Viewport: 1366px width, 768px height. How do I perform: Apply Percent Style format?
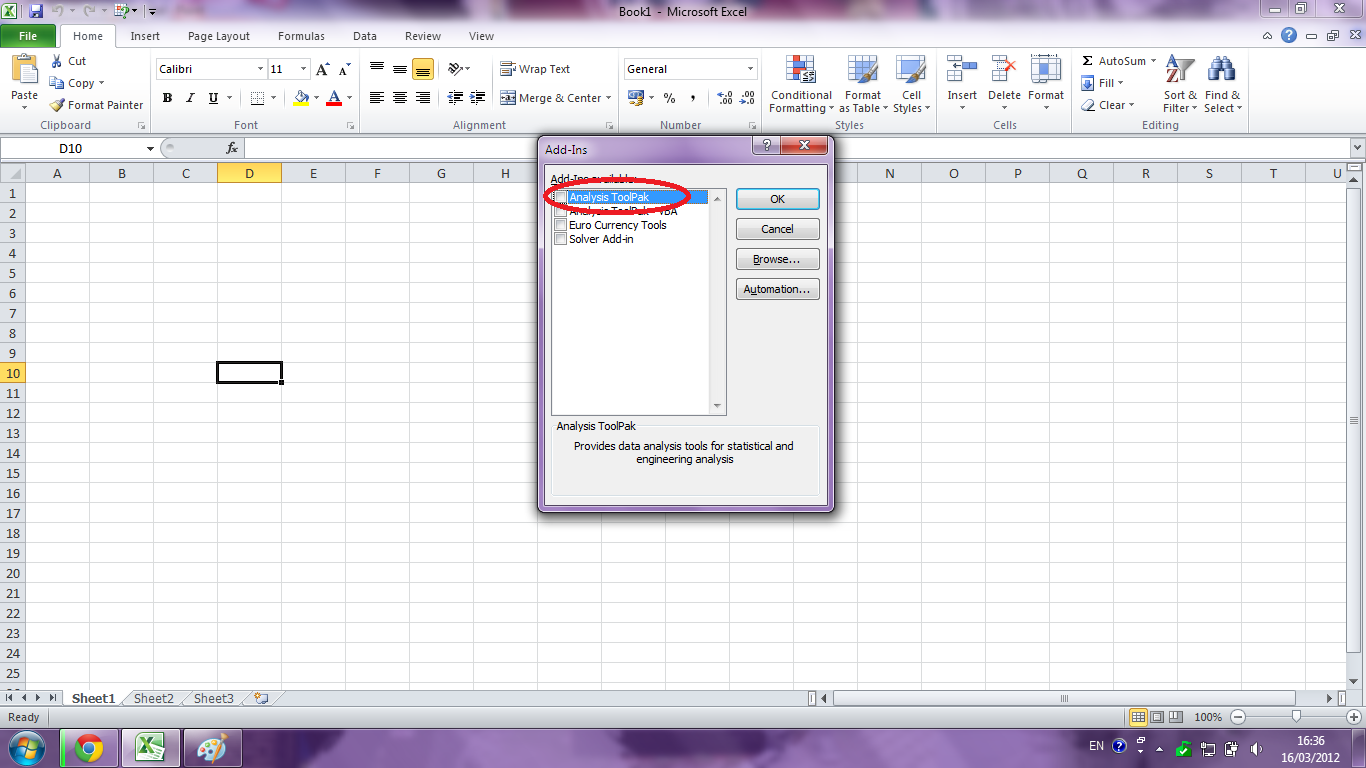[x=669, y=98]
